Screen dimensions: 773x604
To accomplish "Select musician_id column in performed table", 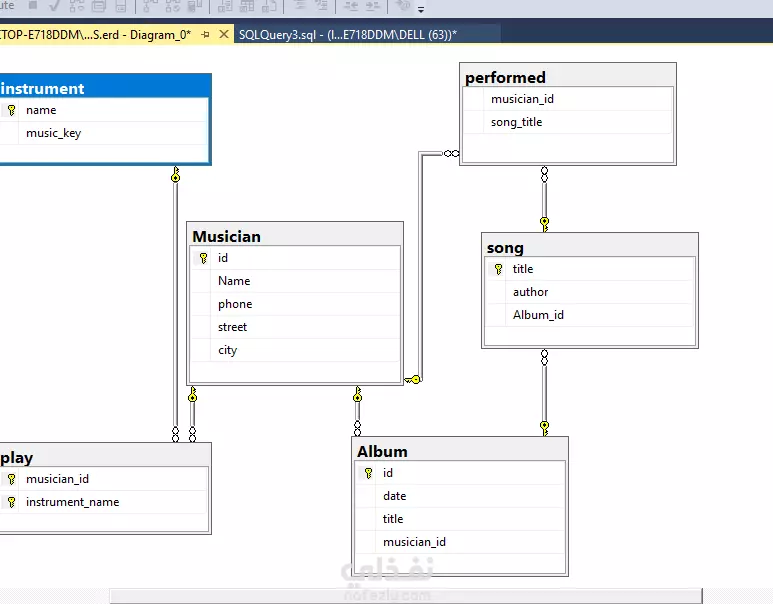I will click(568, 99).
